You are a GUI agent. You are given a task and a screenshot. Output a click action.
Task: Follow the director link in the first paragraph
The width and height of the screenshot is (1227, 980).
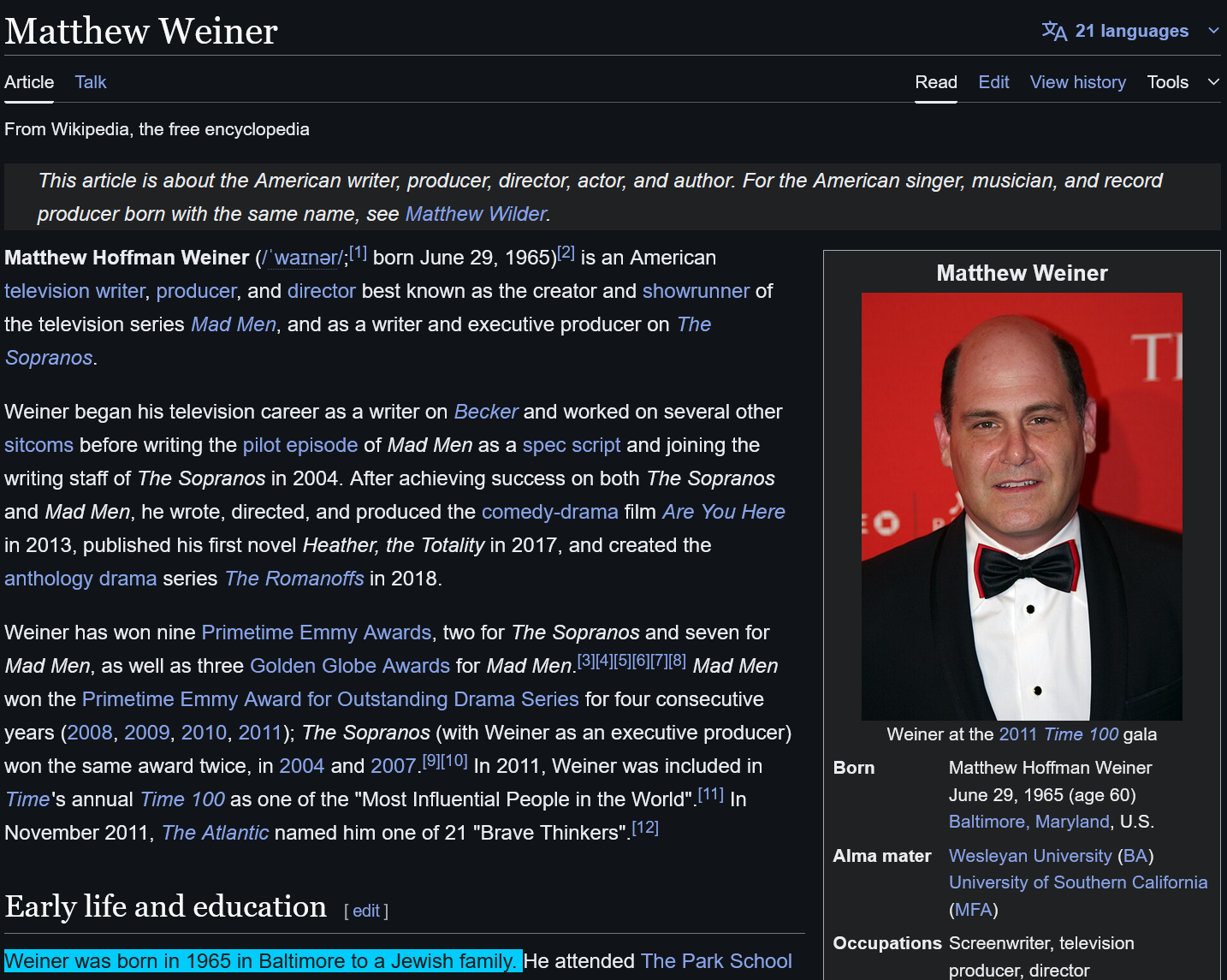point(321,291)
